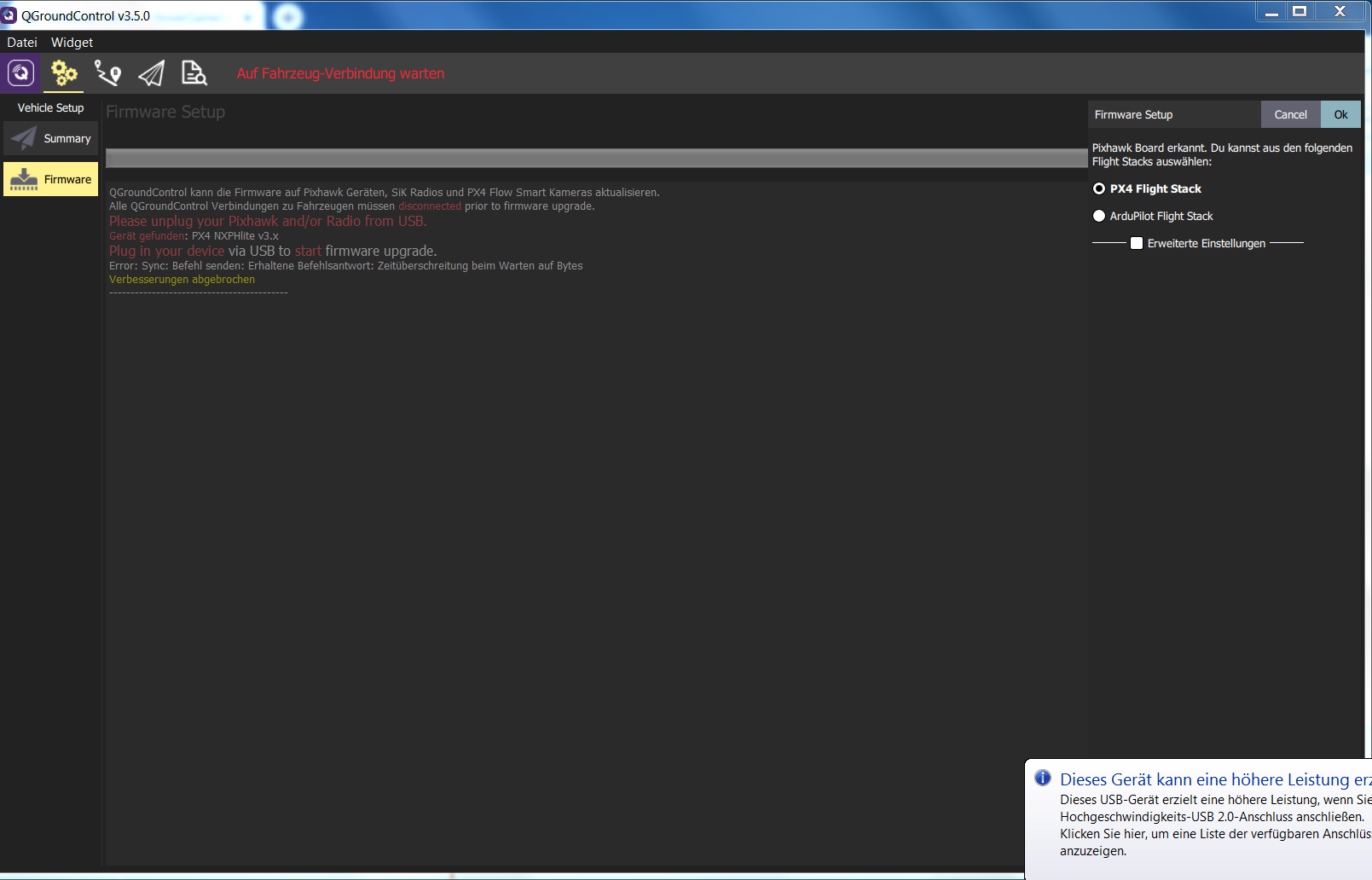Minimize the QGroundControl window

click(1271, 11)
